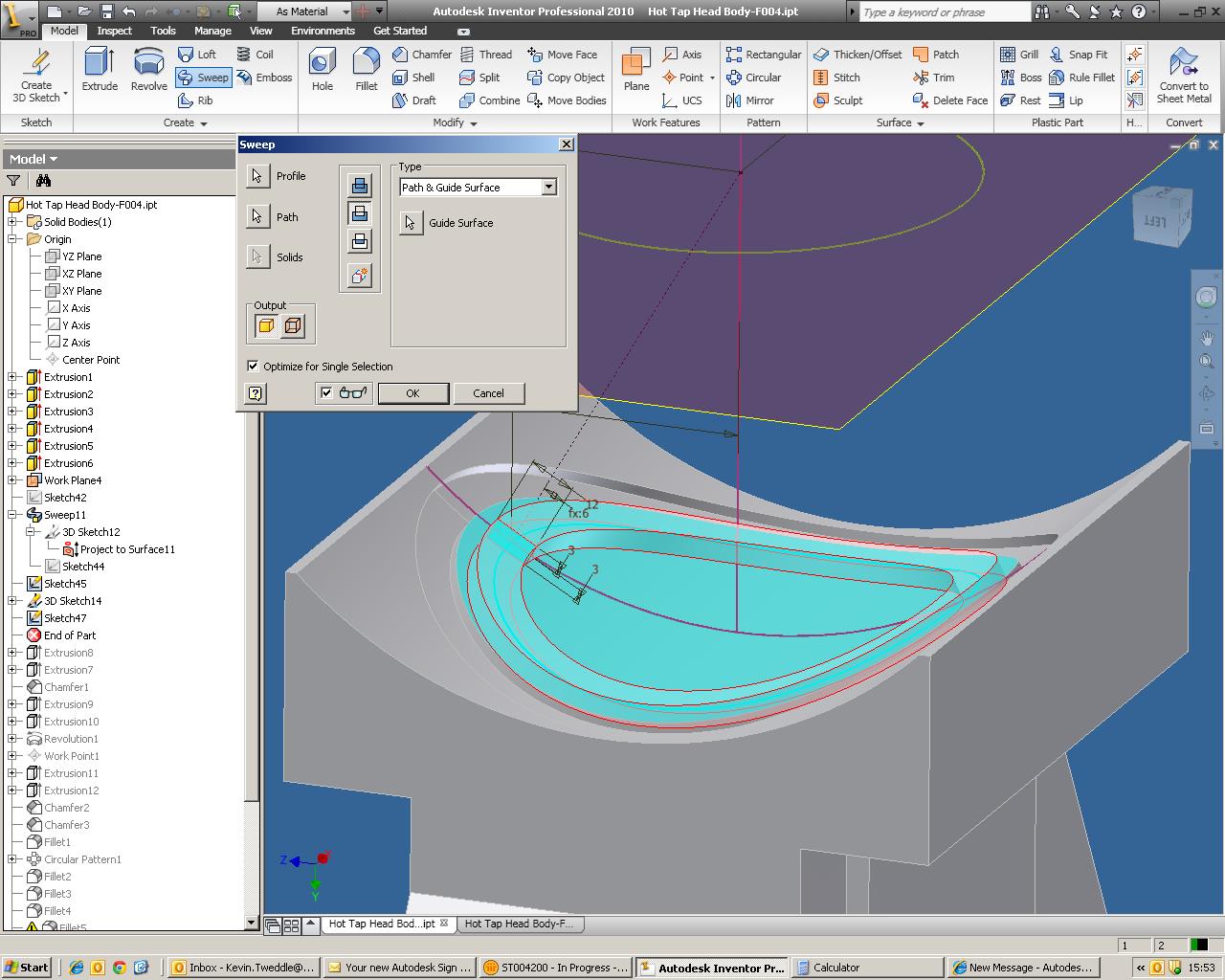1225x980 pixels.
Task: Open the browser filter funnel icon
Action: coord(13,181)
